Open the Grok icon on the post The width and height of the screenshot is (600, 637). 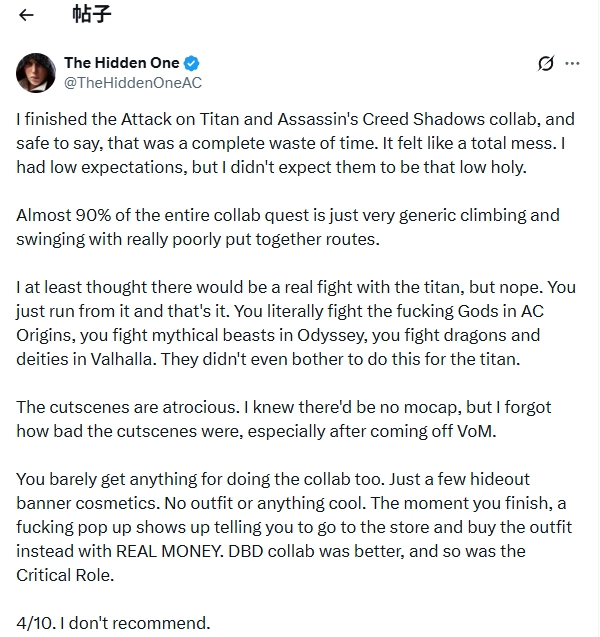coord(545,64)
